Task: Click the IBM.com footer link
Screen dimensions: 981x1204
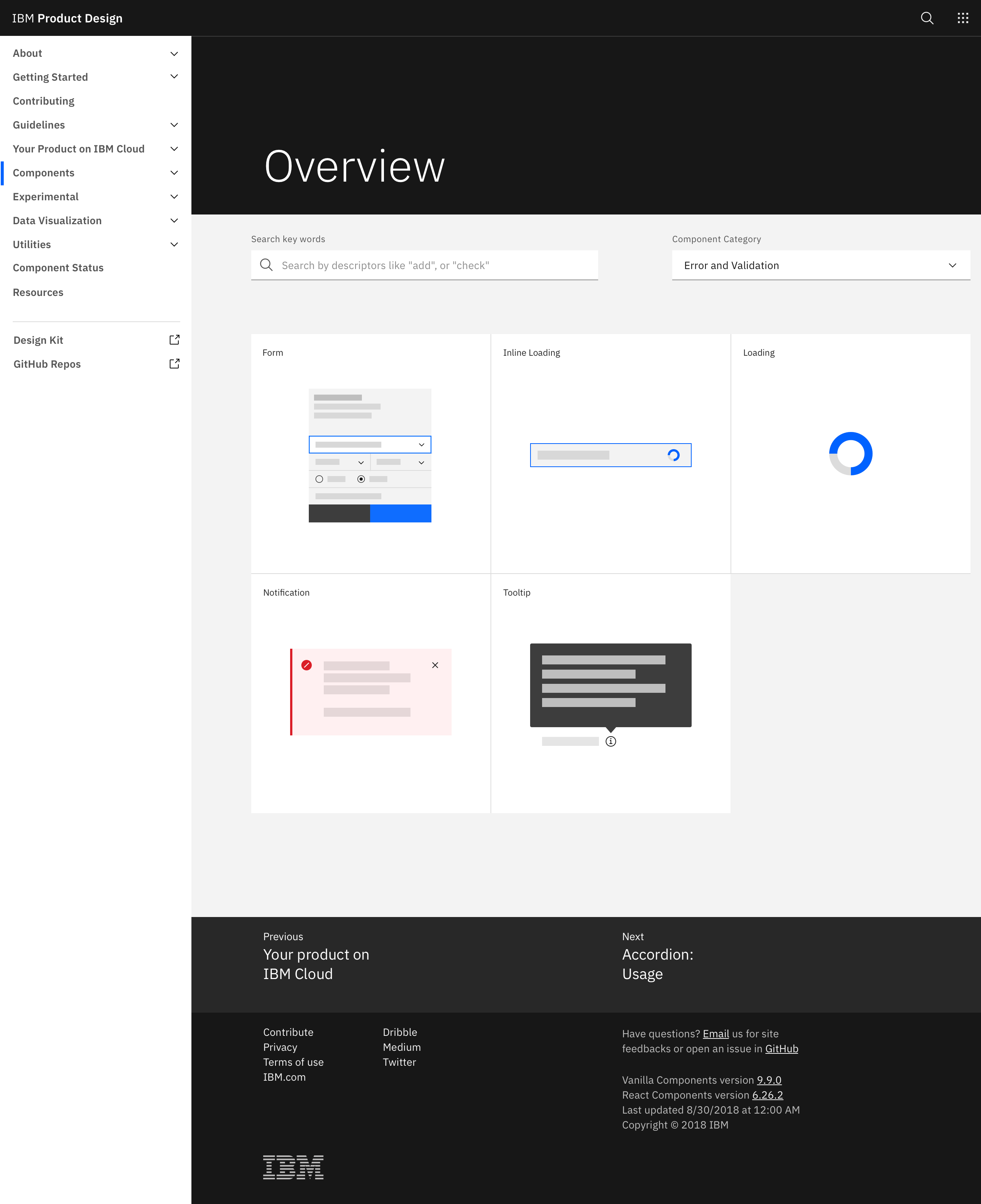Action: [284, 1077]
